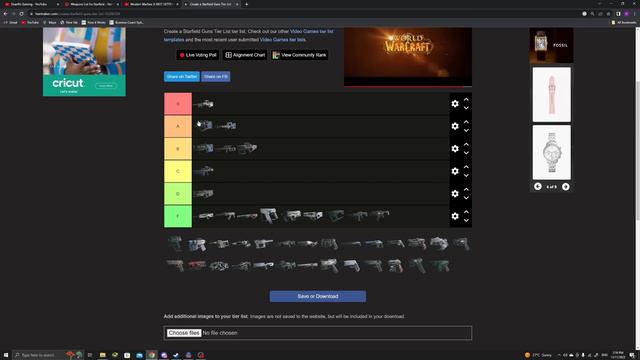Open the notification center on the taskbar
Screen dimensions: 640x360
click(632, 355)
